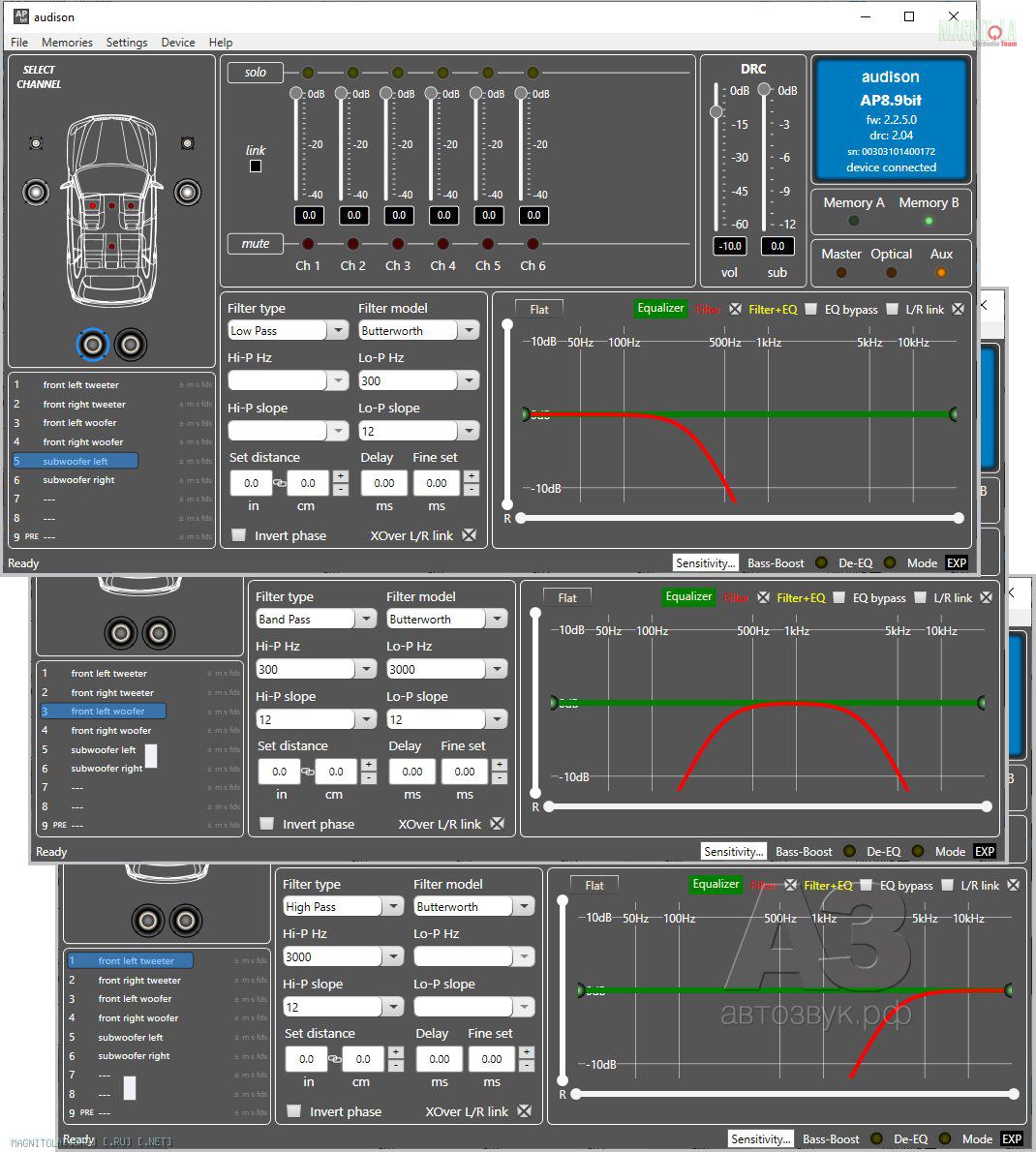Viewport: 1036px width, 1152px height.
Task: Enable EQ bypass checkbox in Low Pass window
Action: [892, 310]
